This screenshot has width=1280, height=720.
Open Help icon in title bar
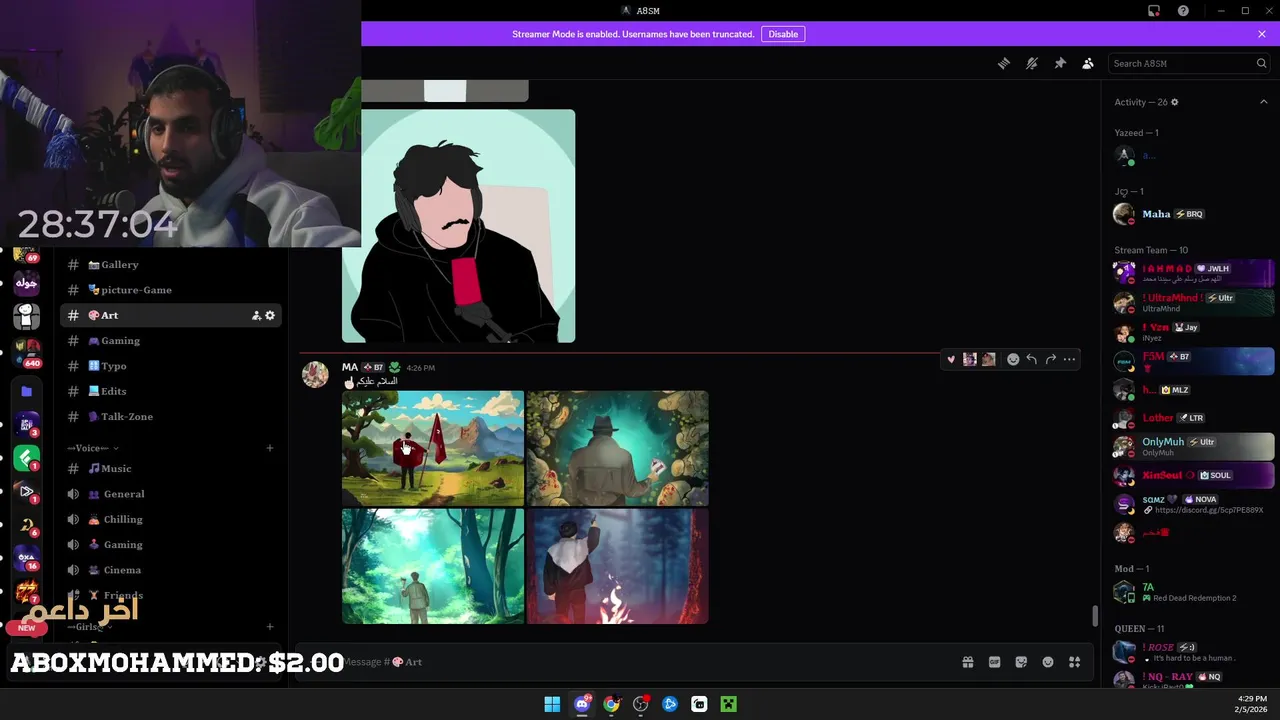click(1183, 11)
